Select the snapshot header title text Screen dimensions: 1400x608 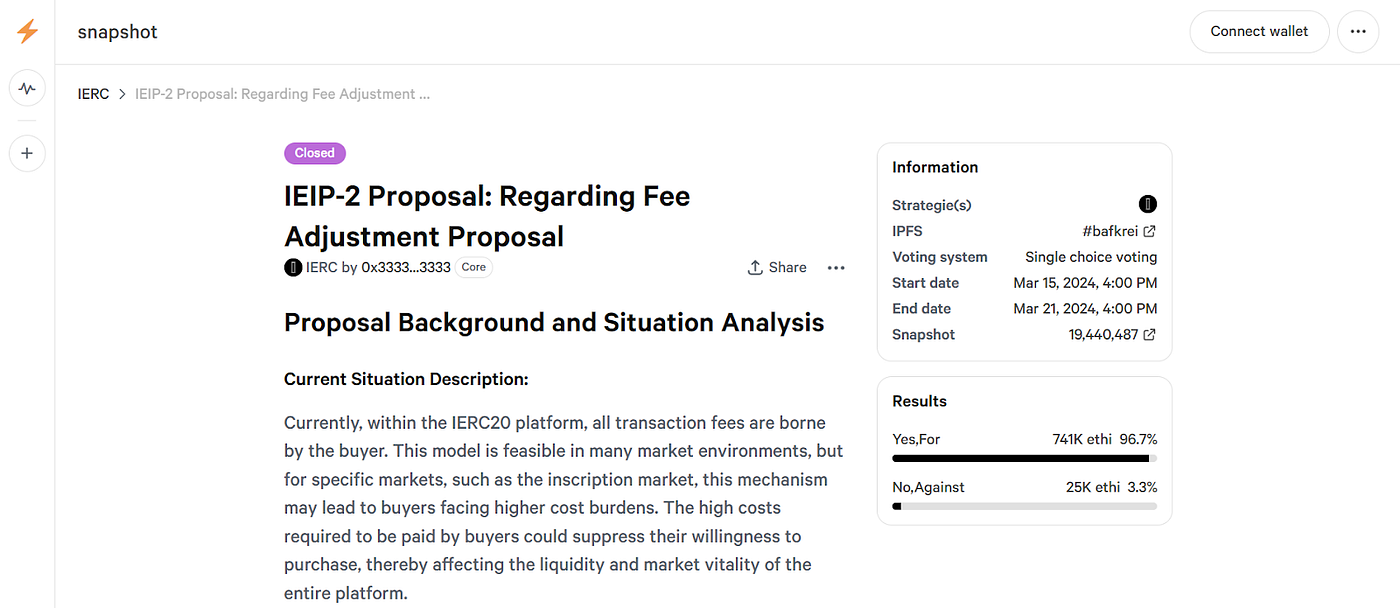(x=118, y=32)
